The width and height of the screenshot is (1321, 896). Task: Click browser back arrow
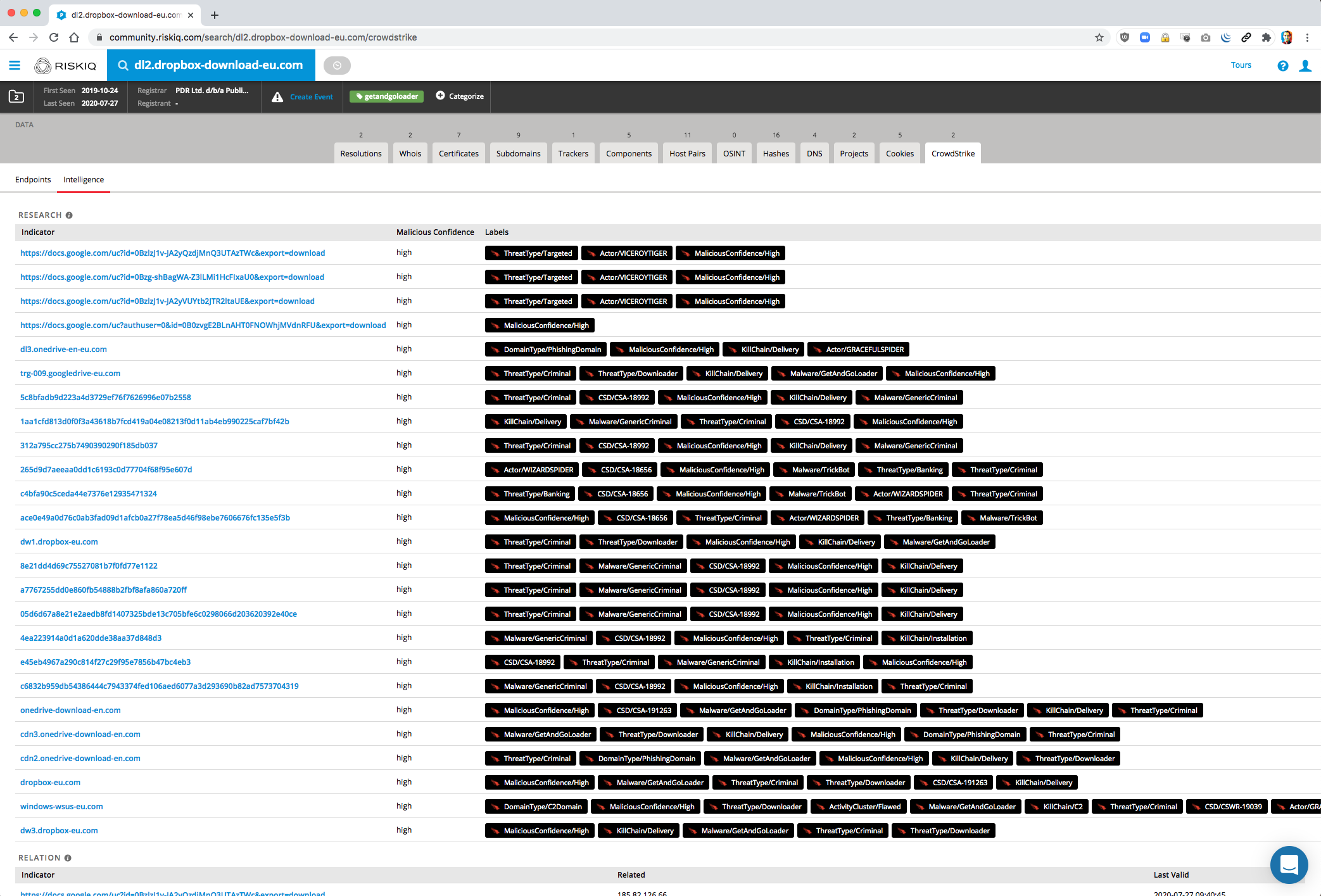click(x=13, y=37)
